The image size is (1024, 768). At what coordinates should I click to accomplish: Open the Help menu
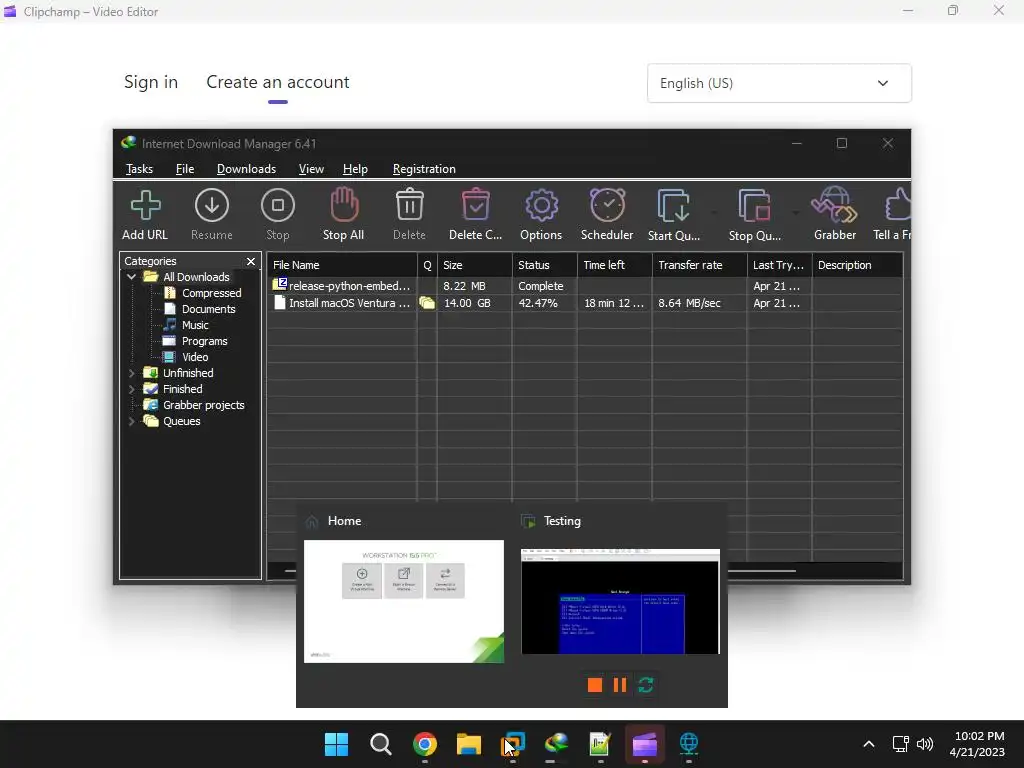coord(355,169)
